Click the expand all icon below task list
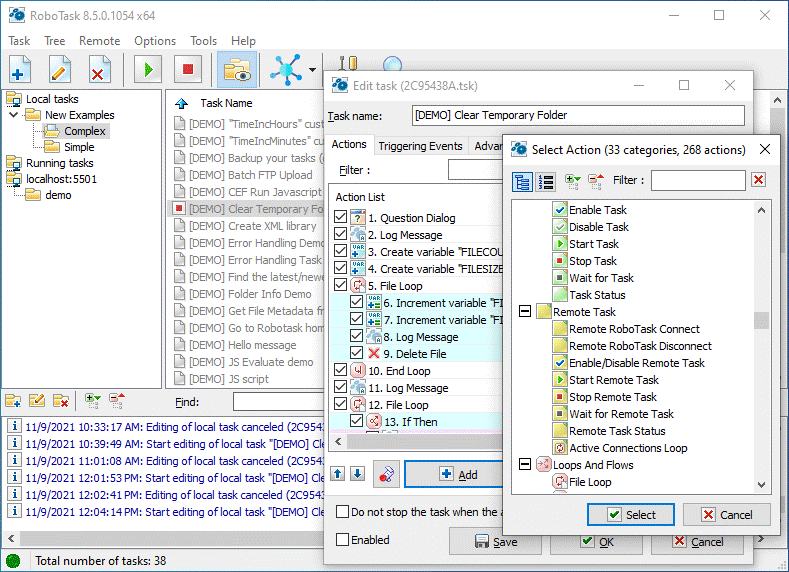The height and width of the screenshot is (572, 789). click(93, 401)
